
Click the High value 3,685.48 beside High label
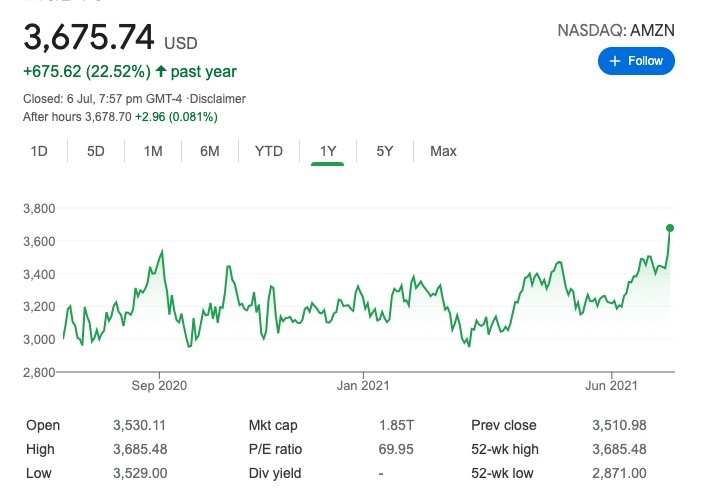[x=140, y=449]
